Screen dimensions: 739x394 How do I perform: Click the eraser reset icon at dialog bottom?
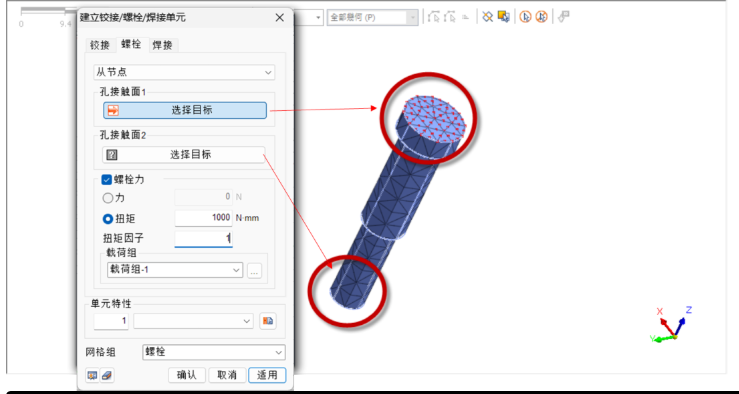click(107, 375)
